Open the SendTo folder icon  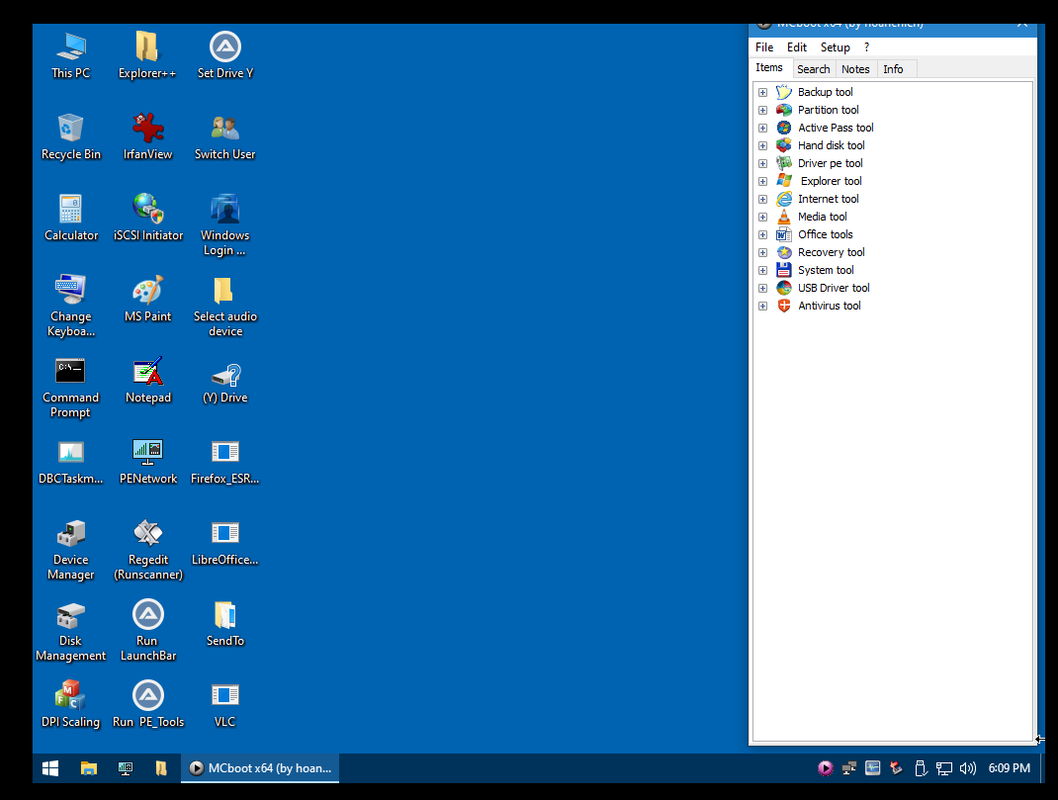click(x=225, y=623)
